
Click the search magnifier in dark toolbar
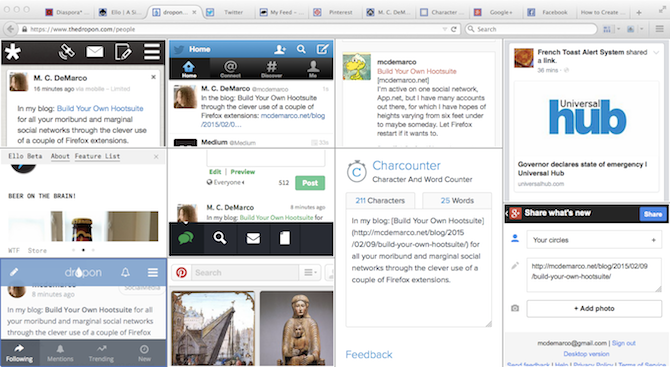pos(220,238)
